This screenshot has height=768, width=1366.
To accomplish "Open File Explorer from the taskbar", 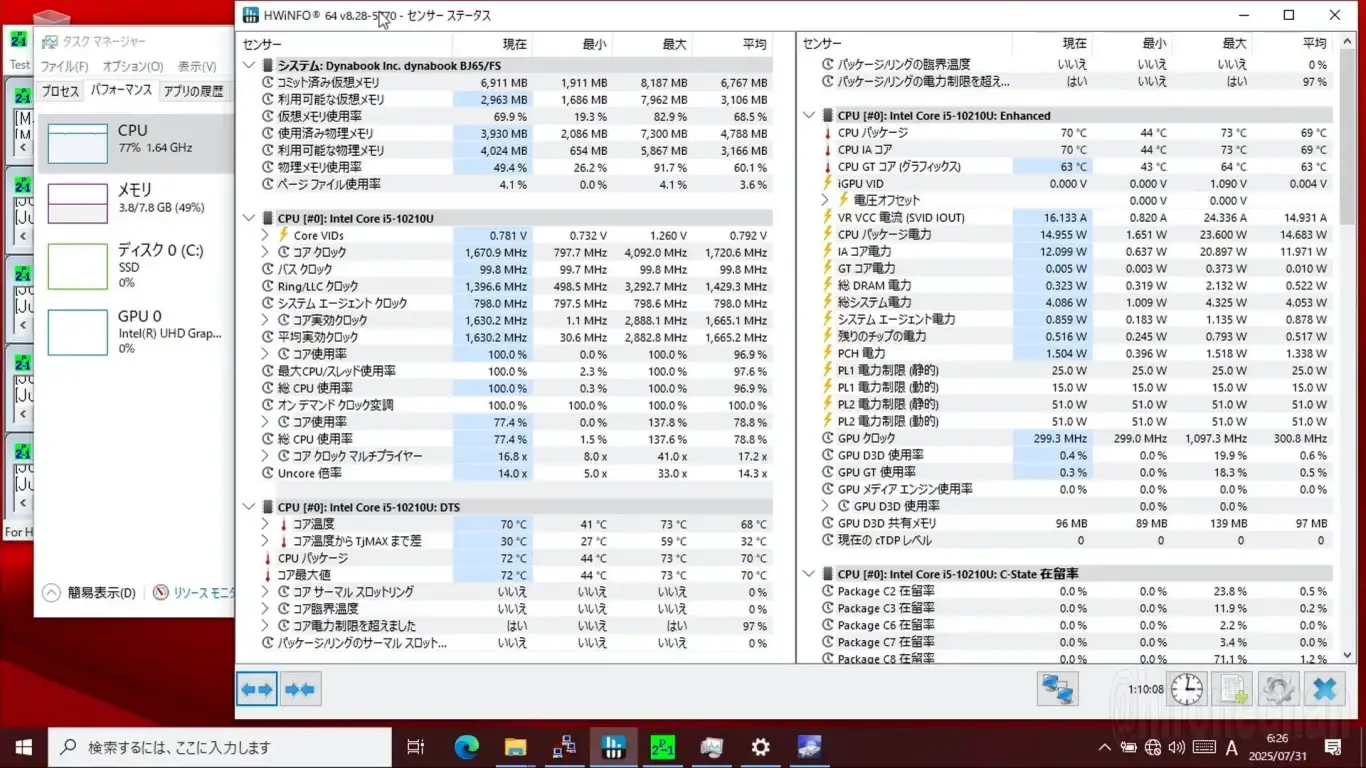I will [515, 746].
